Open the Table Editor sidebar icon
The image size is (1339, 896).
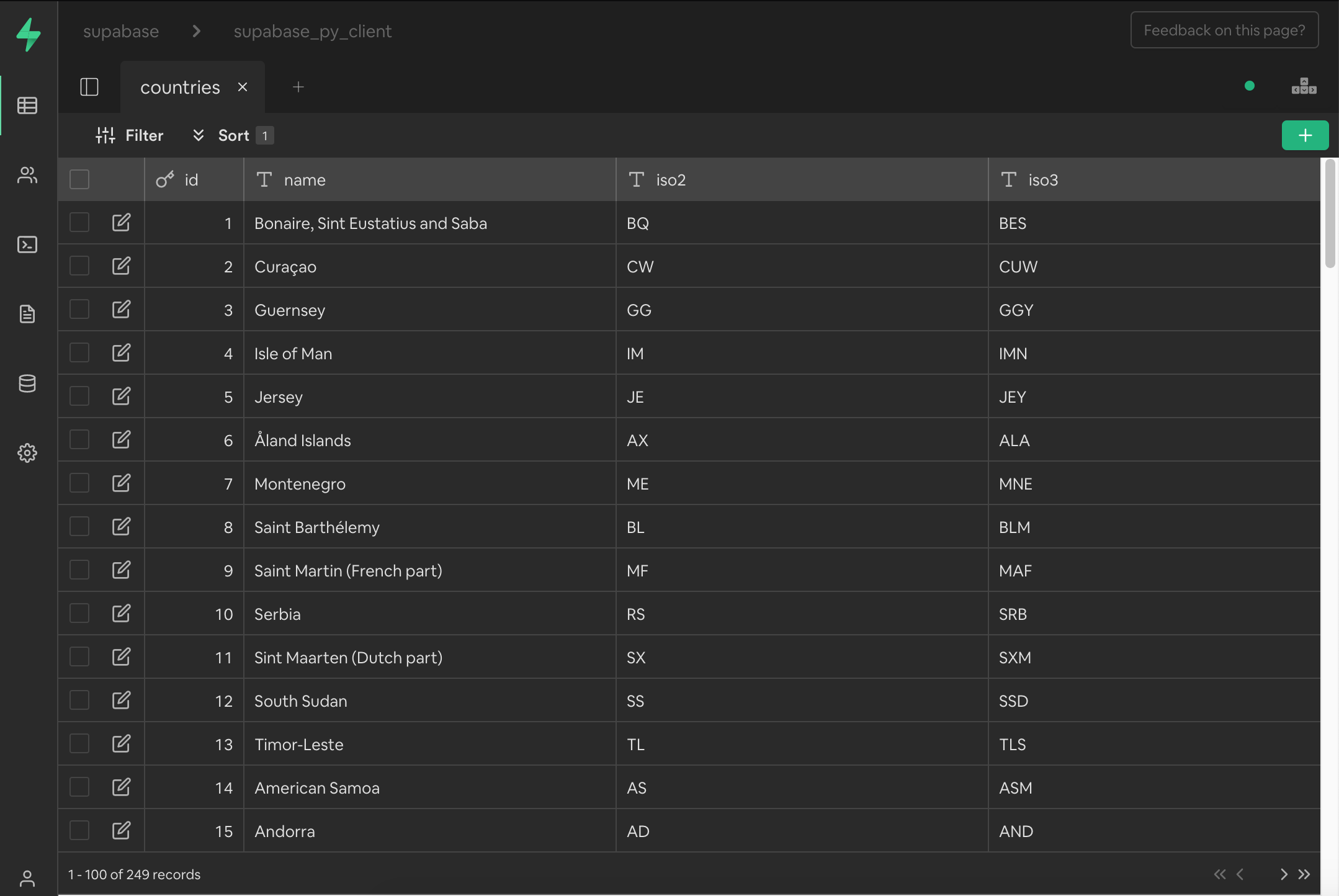coord(27,105)
